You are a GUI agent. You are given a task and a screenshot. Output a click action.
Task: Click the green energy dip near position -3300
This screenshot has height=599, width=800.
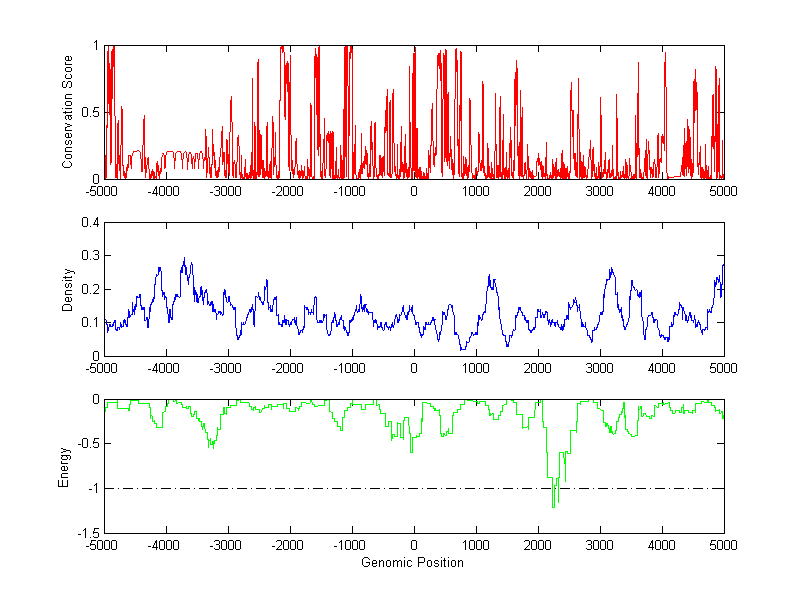(x=210, y=445)
